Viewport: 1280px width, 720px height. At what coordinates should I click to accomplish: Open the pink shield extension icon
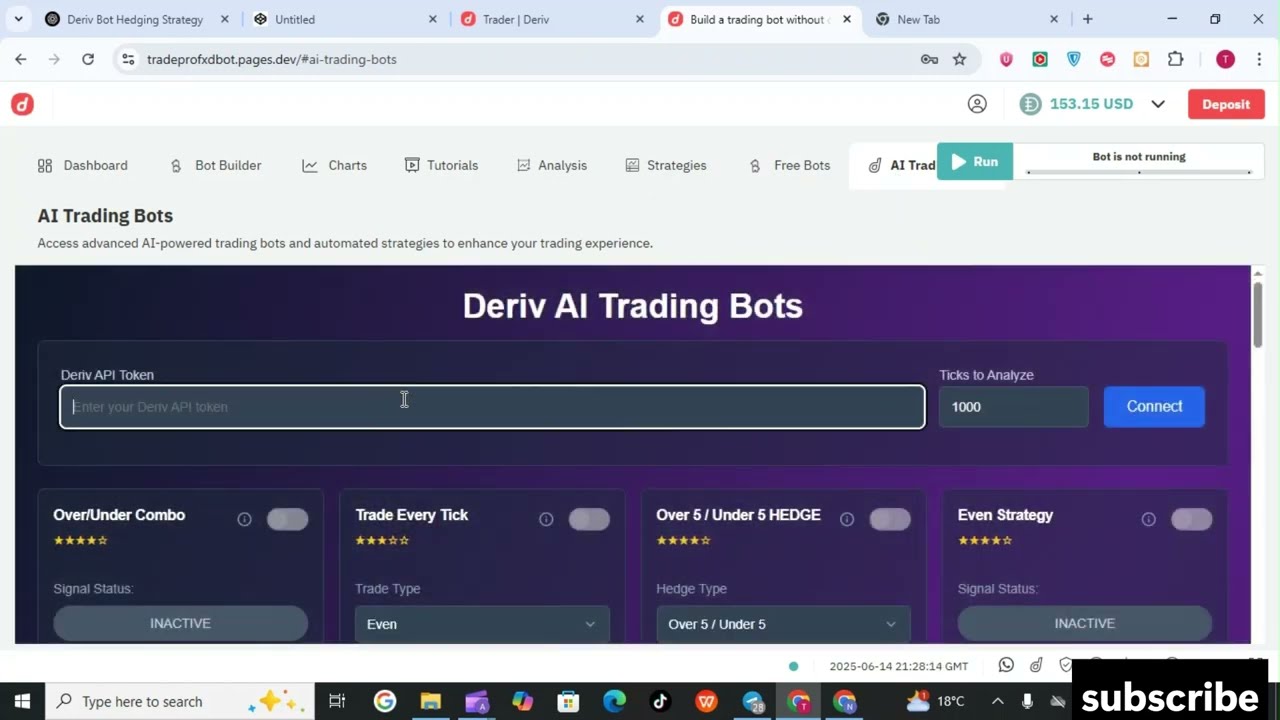pos(1006,59)
